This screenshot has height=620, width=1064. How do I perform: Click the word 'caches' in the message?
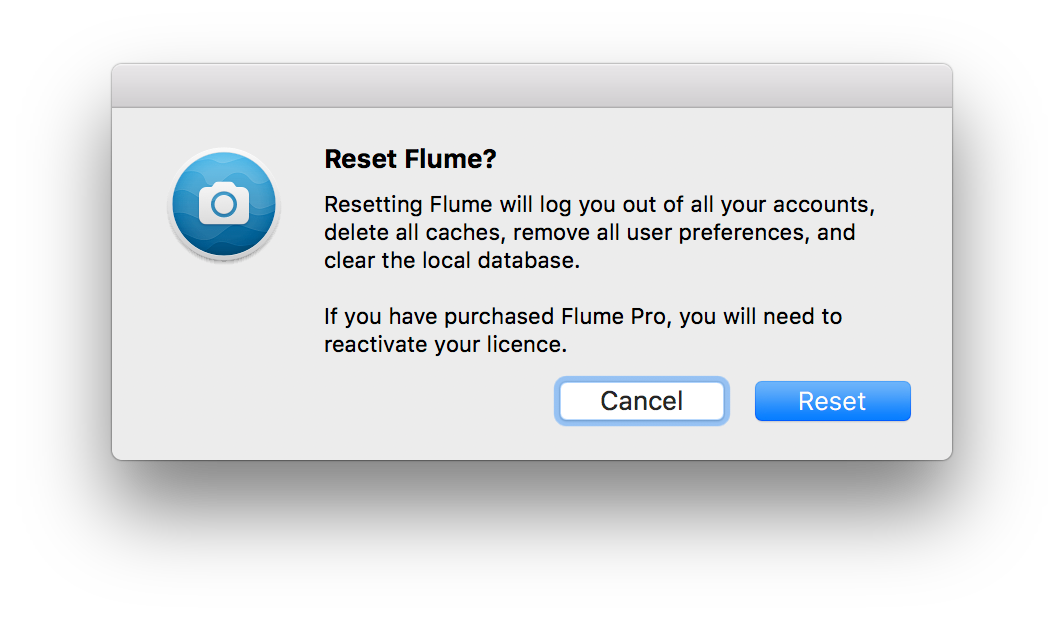463,233
